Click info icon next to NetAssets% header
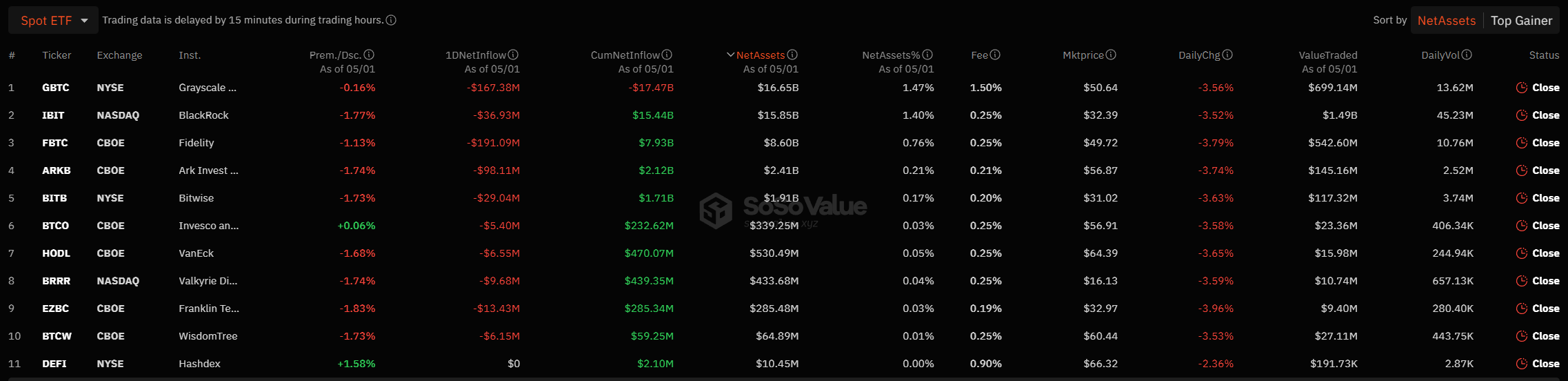The height and width of the screenshot is (381, 1568). coord(927,55)
